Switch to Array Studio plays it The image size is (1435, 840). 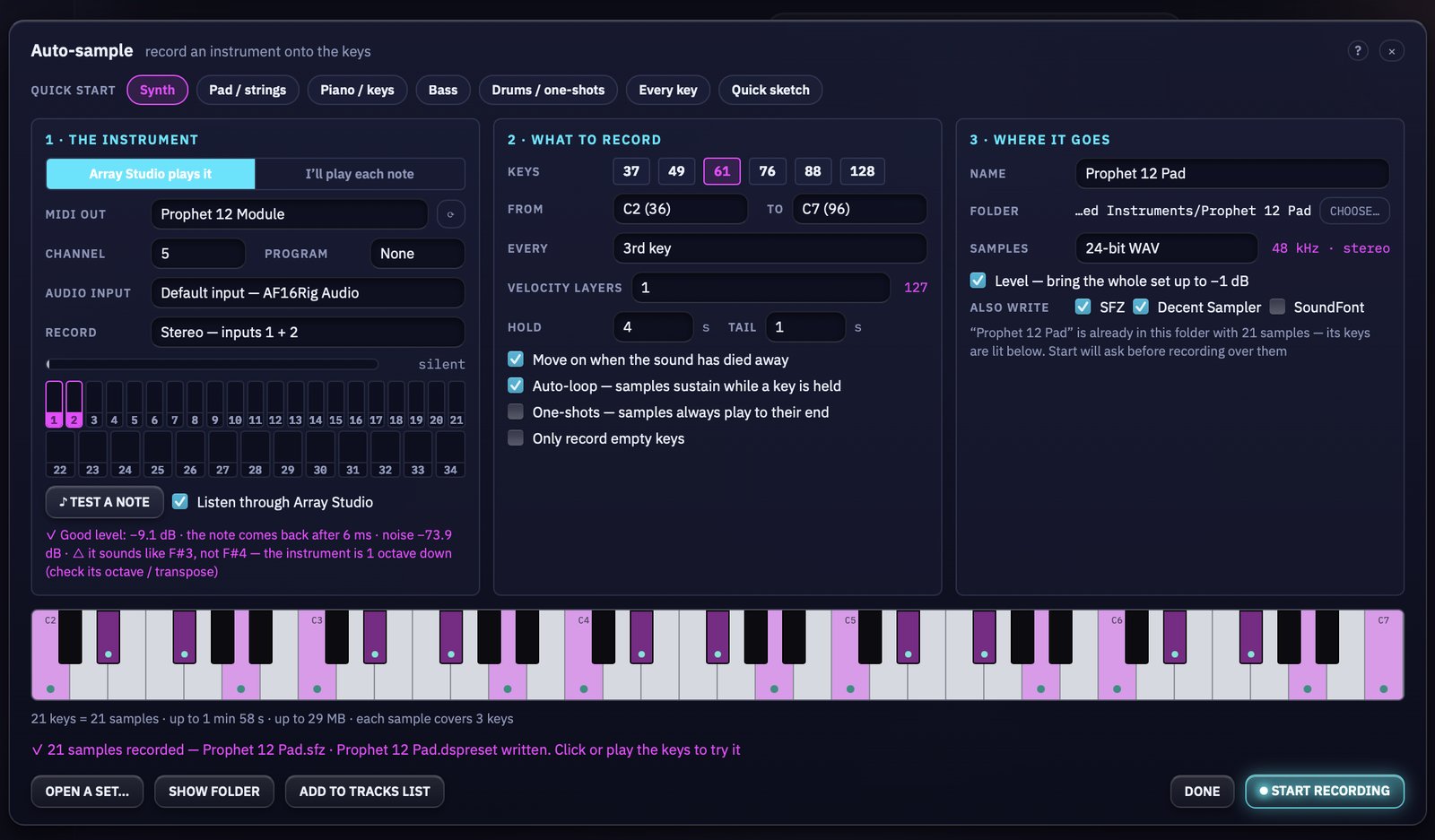151,174
